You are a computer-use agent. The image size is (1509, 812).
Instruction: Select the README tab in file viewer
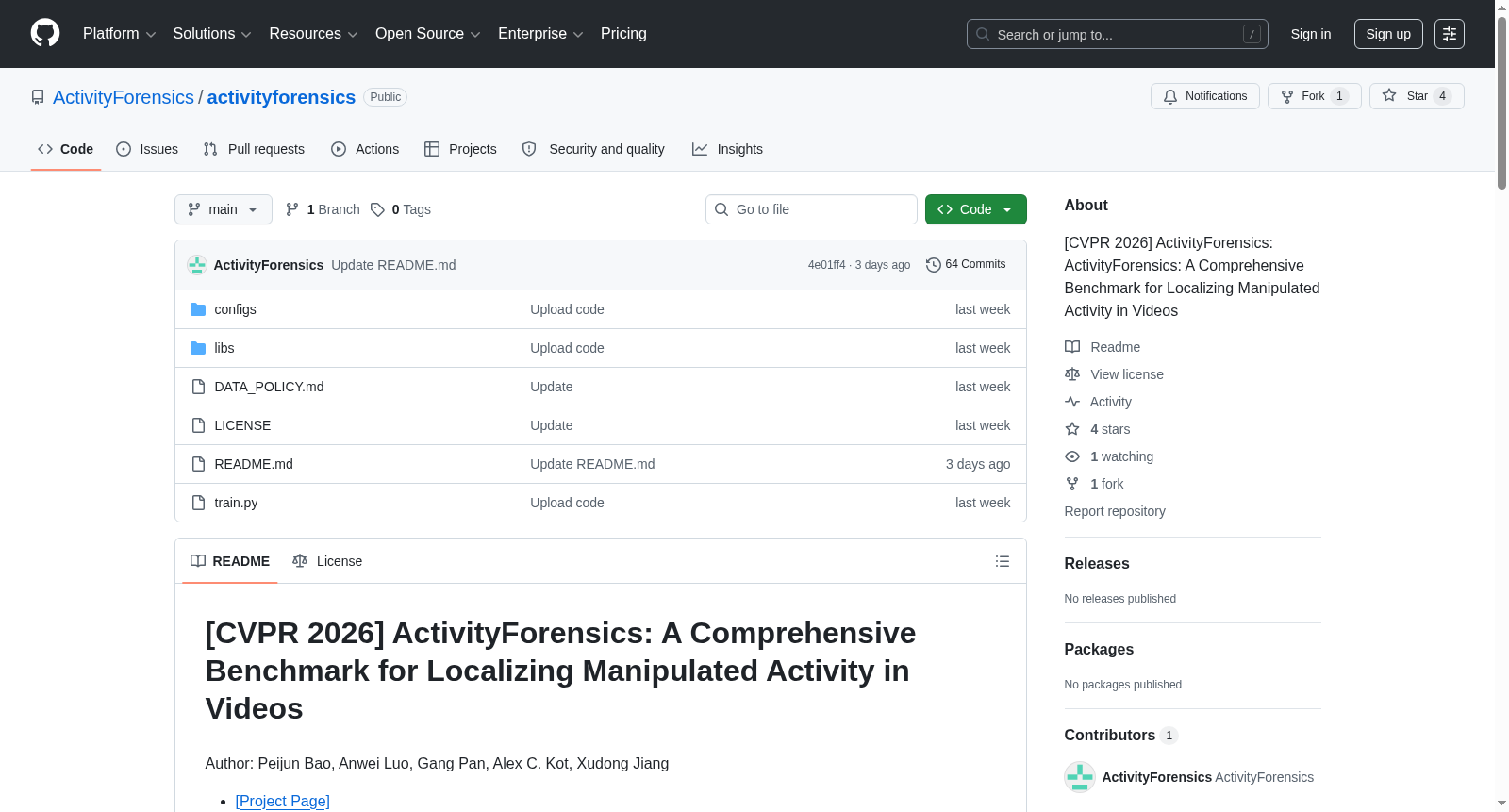(x=230, y=561)
